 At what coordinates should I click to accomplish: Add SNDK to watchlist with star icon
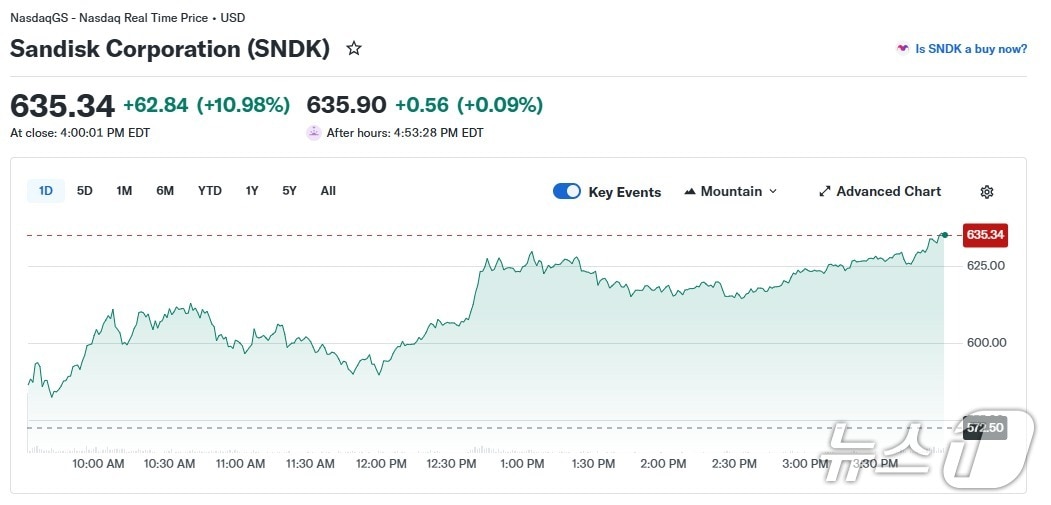pyautogui.click(x=353, y=48)
